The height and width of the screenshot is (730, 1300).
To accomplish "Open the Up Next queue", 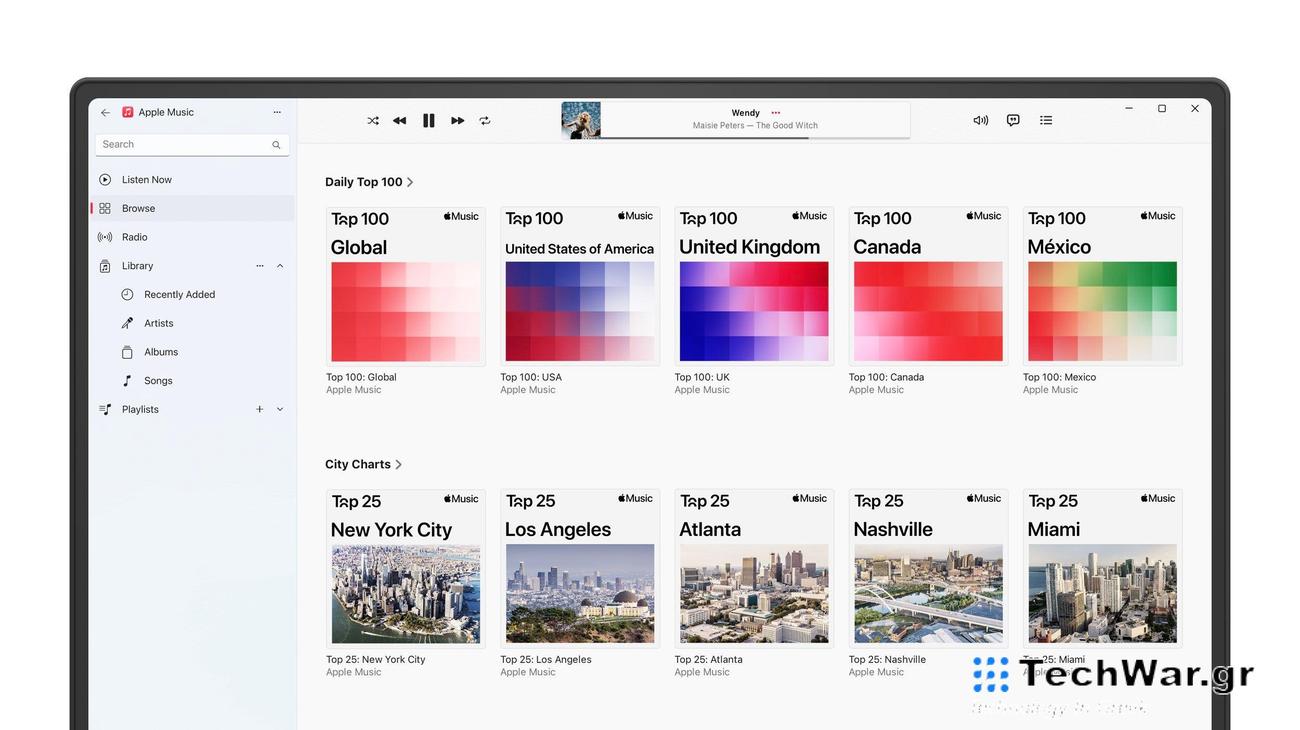I will (x=1046, y=120).
